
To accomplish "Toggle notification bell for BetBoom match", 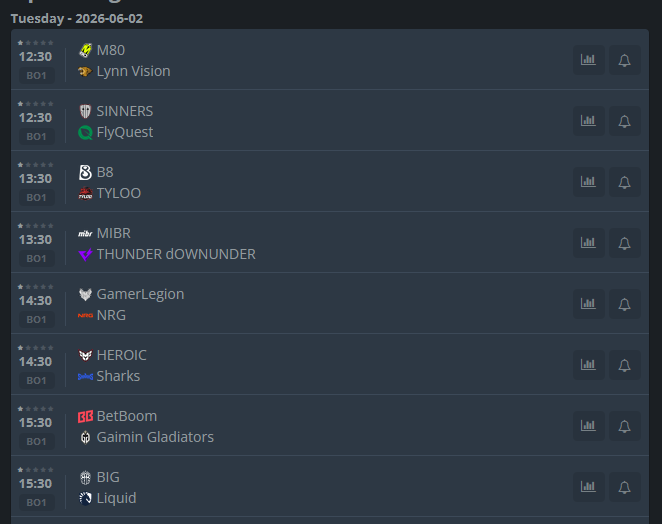I will click(624, 426).
